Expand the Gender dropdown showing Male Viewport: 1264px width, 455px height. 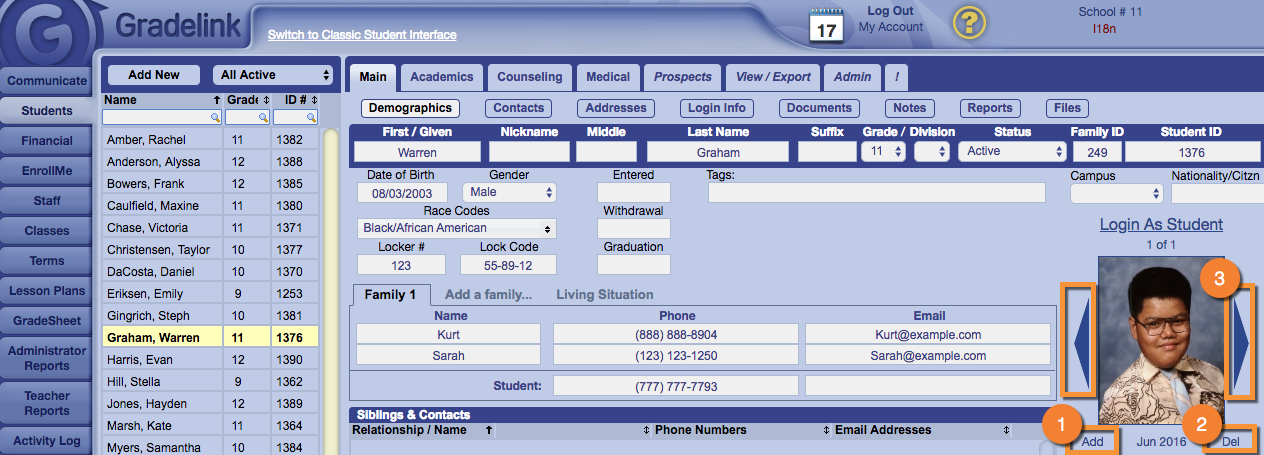click(x=509, y=192)
